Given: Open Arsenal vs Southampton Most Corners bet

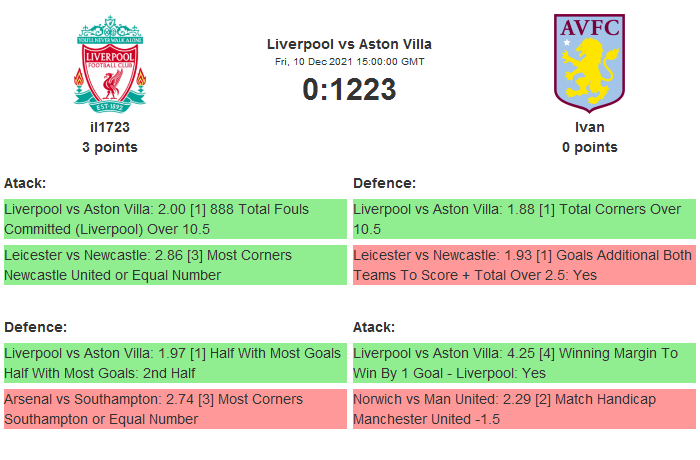Looking at the screenshot, I should 174,409.
